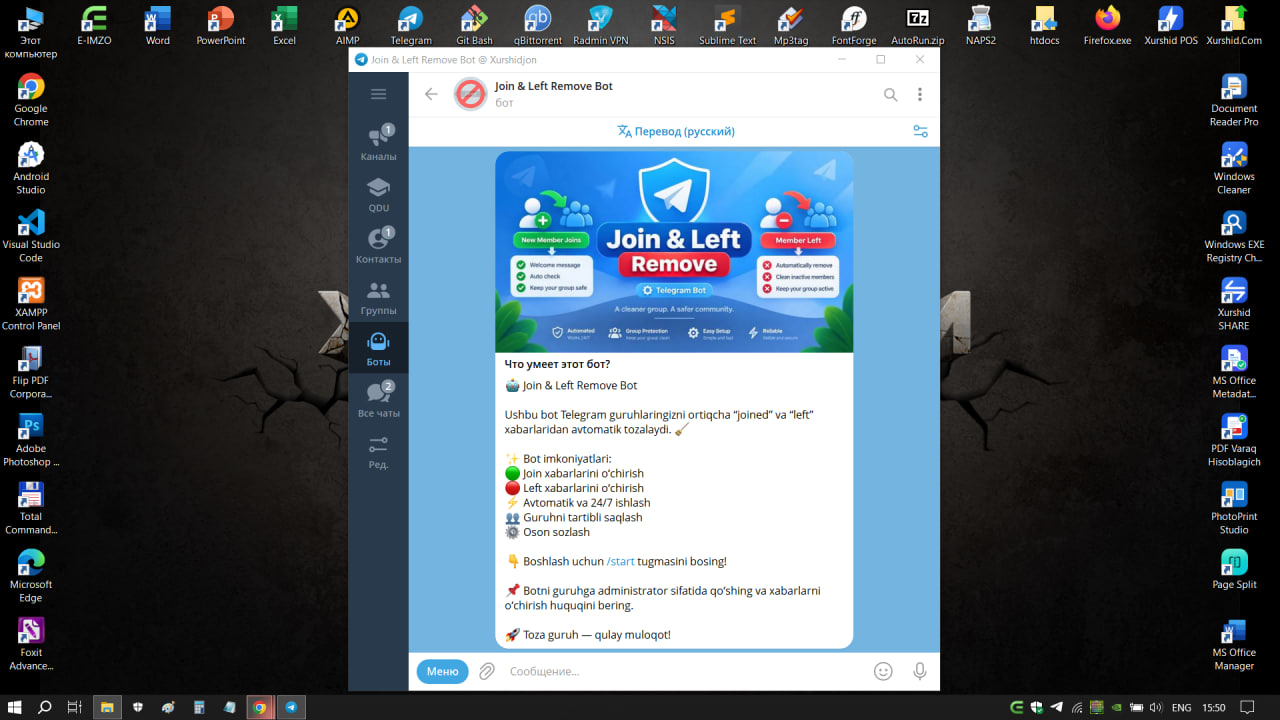This screenshot has width=1280, height=720.
Task: Edit folders via Ред. item
Action: pyautogui.click(x=378, y=451)
